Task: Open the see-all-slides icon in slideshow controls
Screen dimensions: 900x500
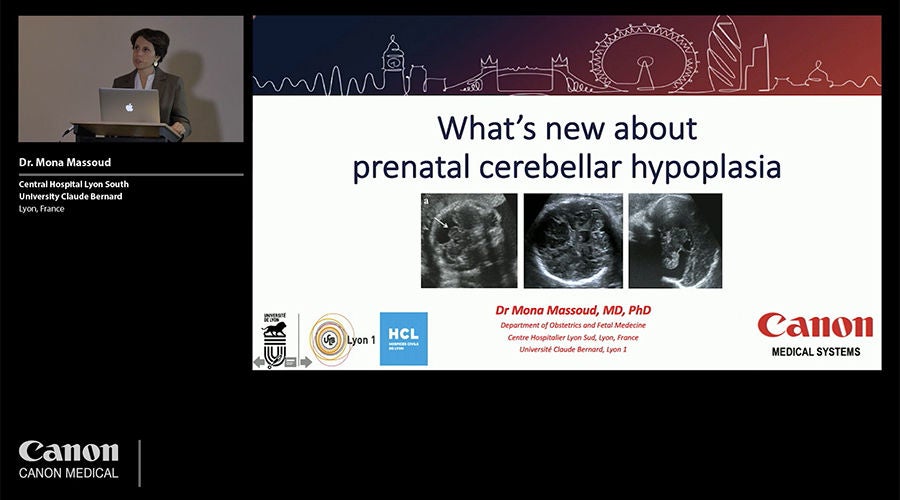Action: pyautogui.click(x=290, y=362)
